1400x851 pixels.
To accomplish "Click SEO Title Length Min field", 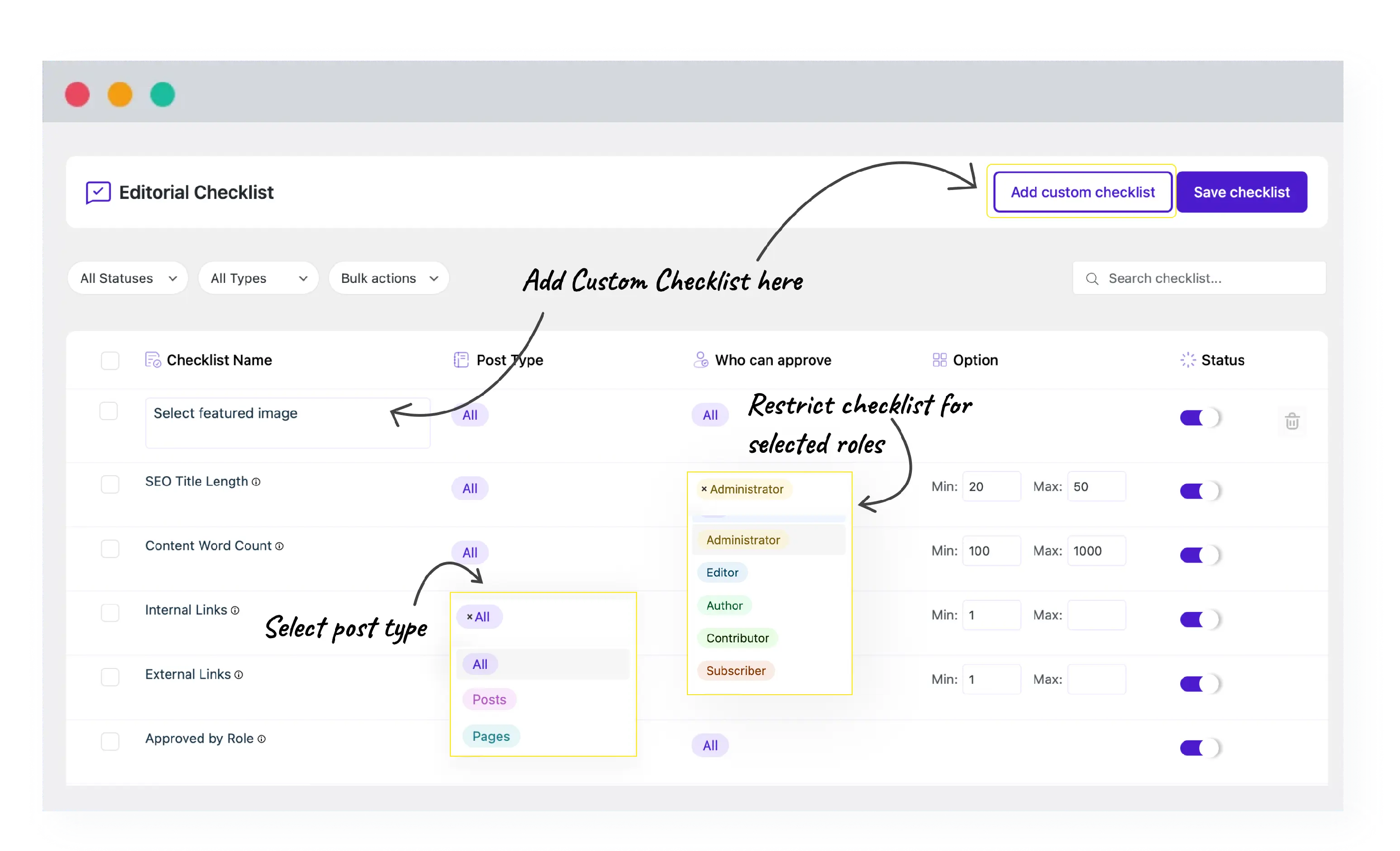I will (x=992, y=487).
